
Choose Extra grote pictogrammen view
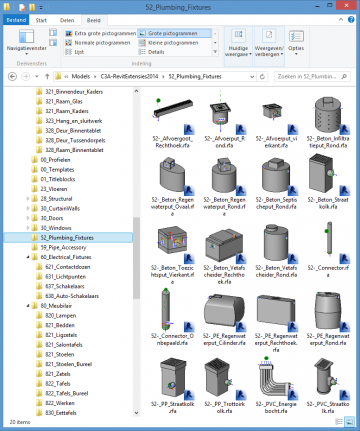(x=101, y=33)
